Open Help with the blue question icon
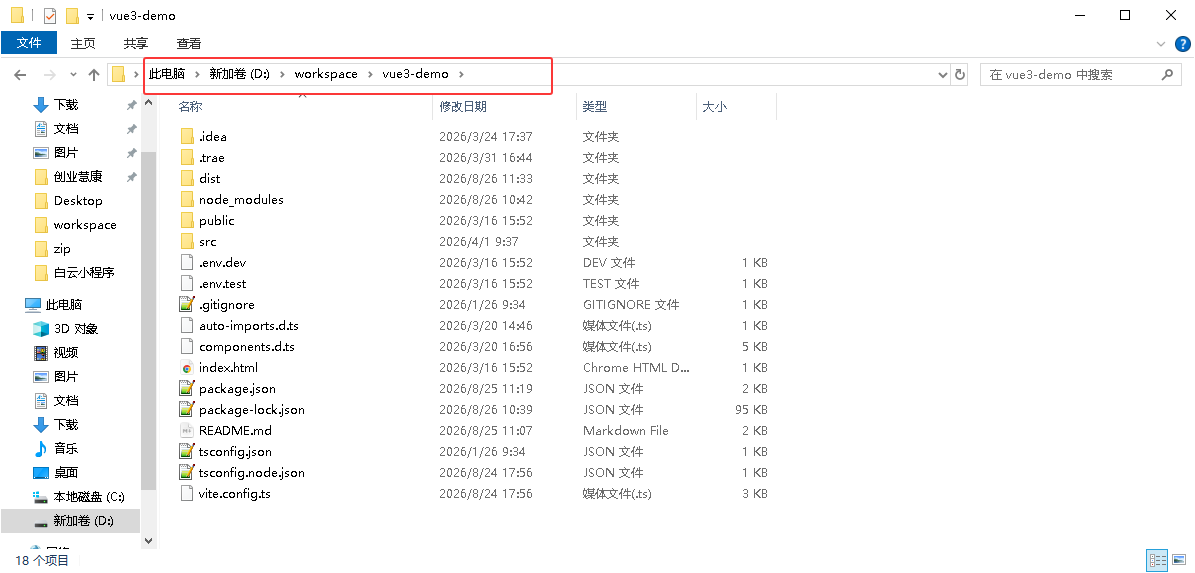 click(x=1183, y=43)
